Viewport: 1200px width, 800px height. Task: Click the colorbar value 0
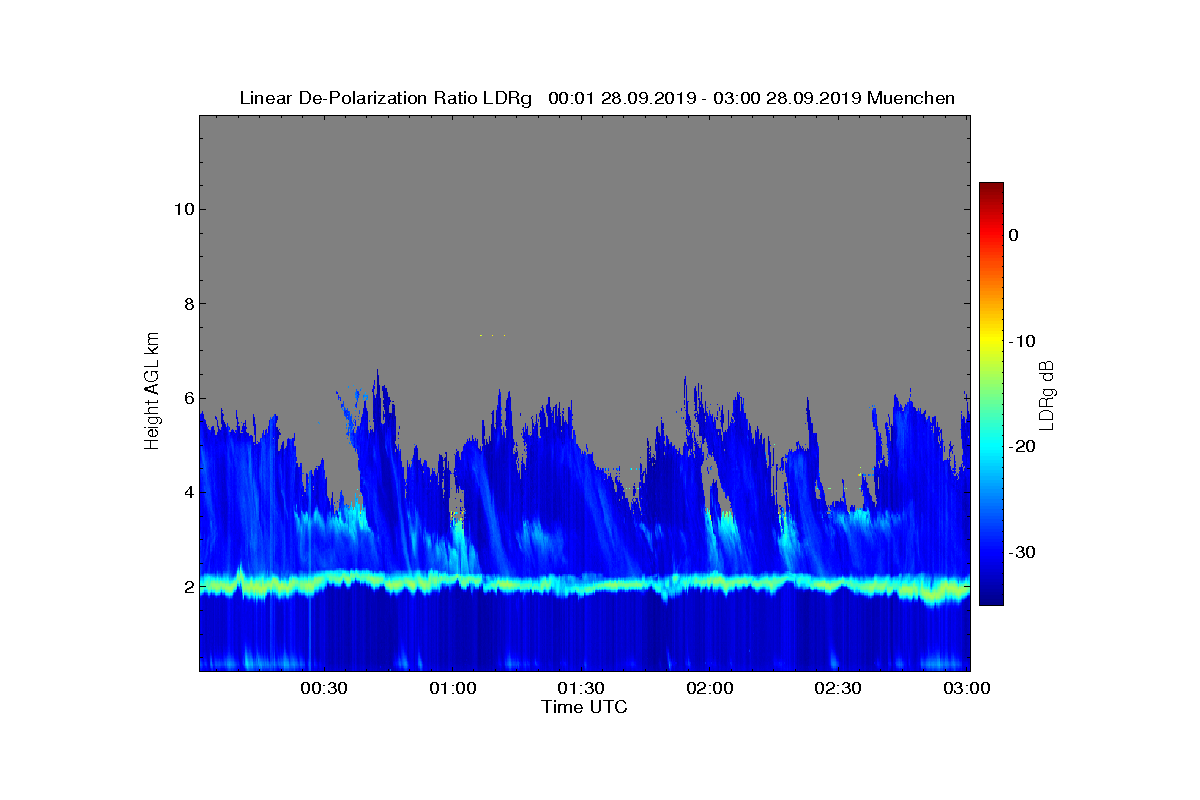1014,235
